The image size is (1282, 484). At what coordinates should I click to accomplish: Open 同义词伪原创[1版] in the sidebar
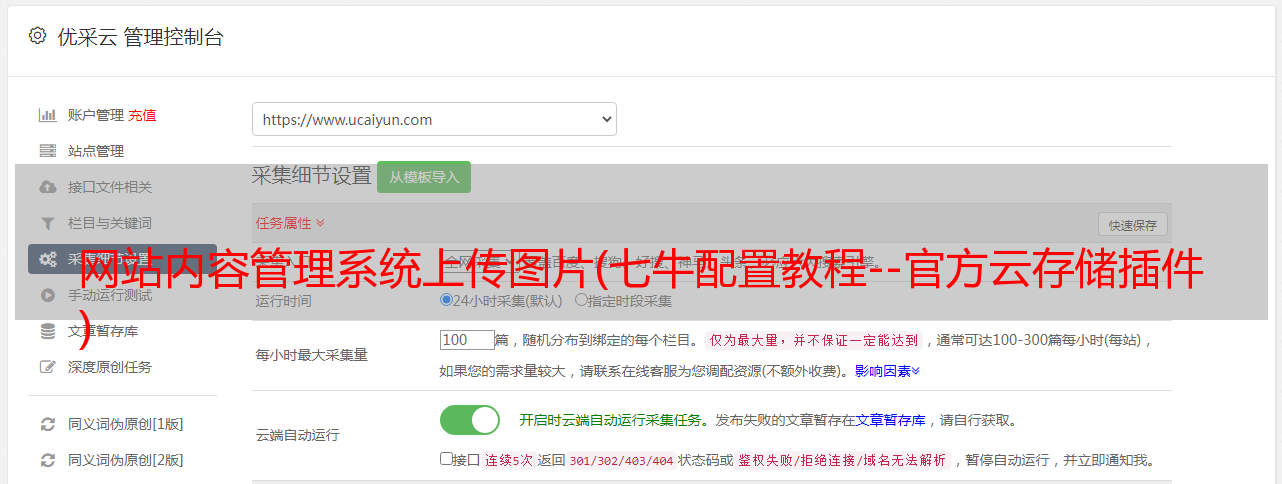coord(126,424)
